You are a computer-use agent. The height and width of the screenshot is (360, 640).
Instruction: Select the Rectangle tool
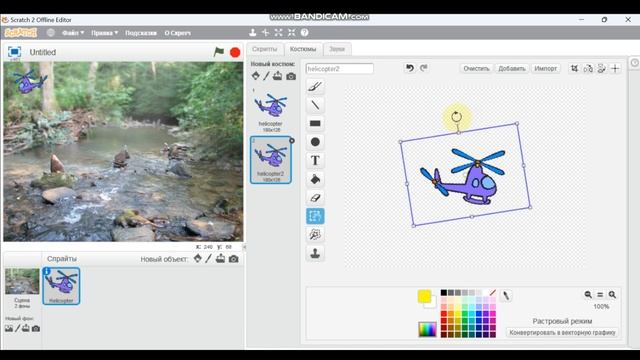[315, 123]
